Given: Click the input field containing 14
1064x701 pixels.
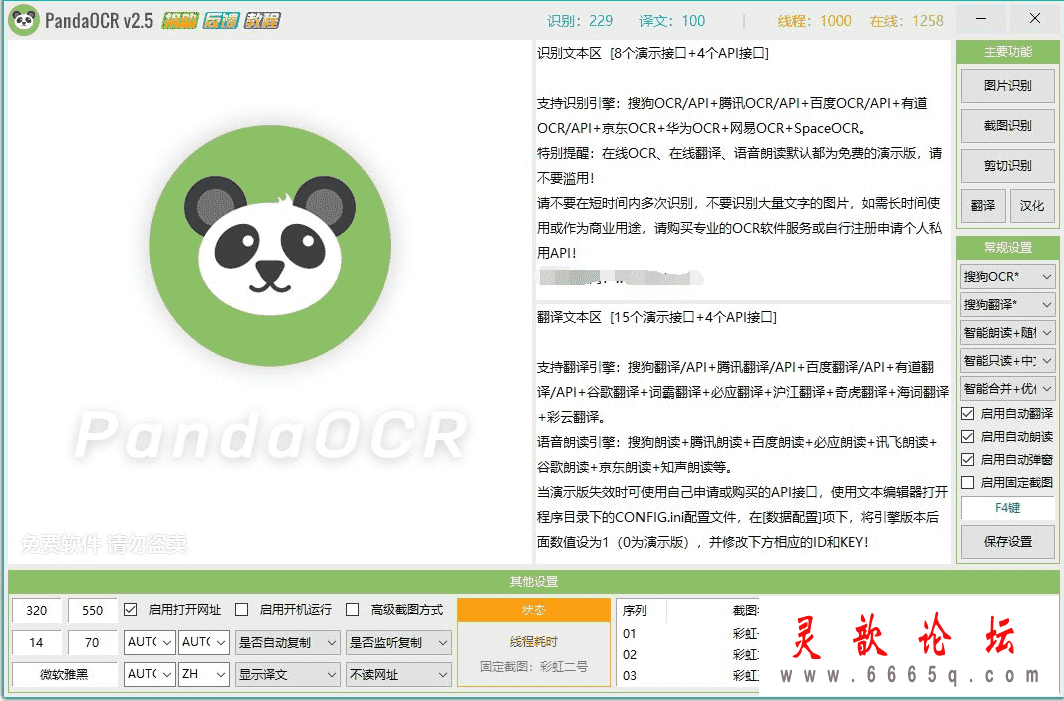Looking at the screenshot, I should click(x=37, y=642).
